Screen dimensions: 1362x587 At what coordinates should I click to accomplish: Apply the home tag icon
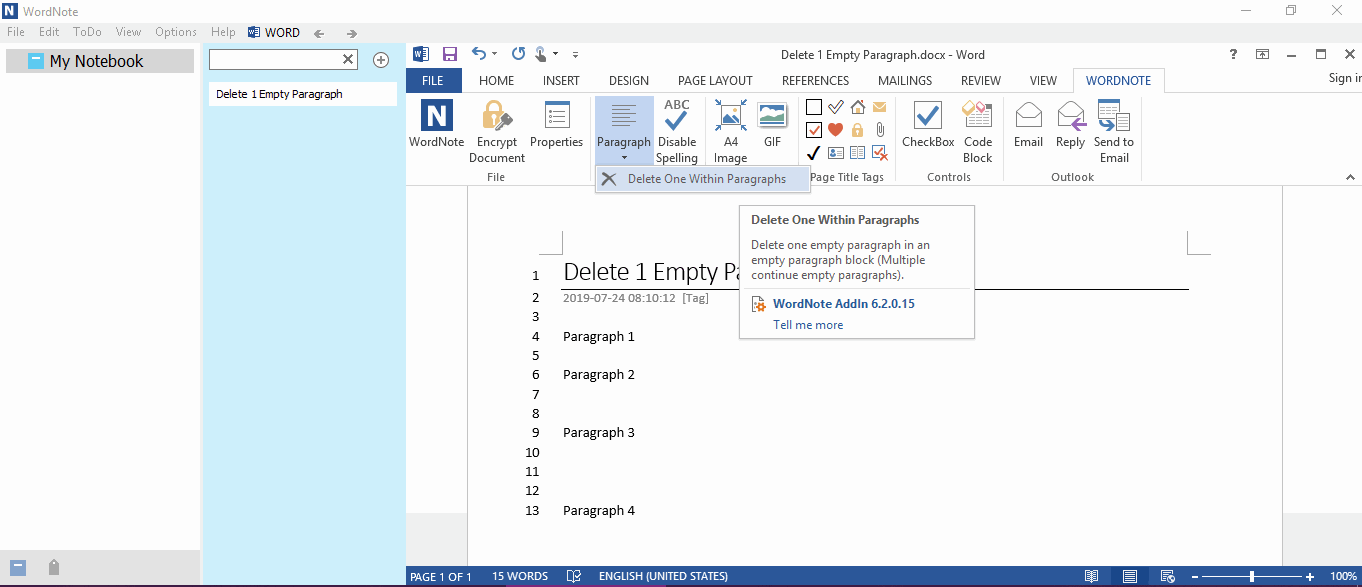point(857,107)
